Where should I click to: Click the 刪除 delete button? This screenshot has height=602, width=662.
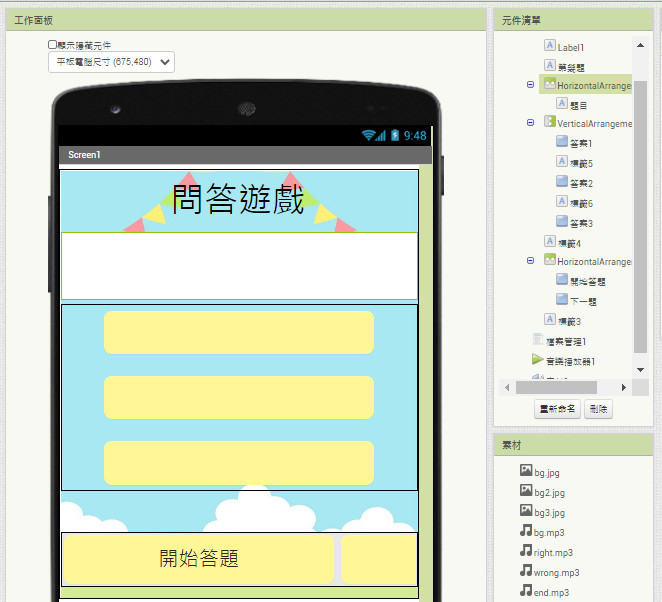(x=598, y=409)
